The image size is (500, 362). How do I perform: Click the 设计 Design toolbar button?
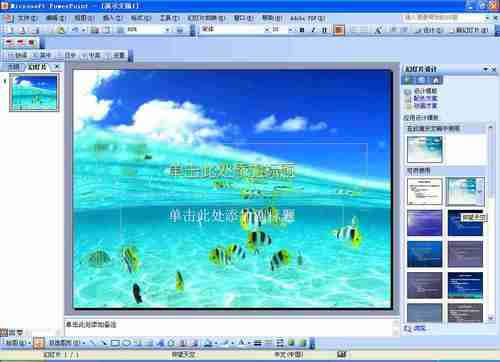pyautogui.click(x=430, y=30)
